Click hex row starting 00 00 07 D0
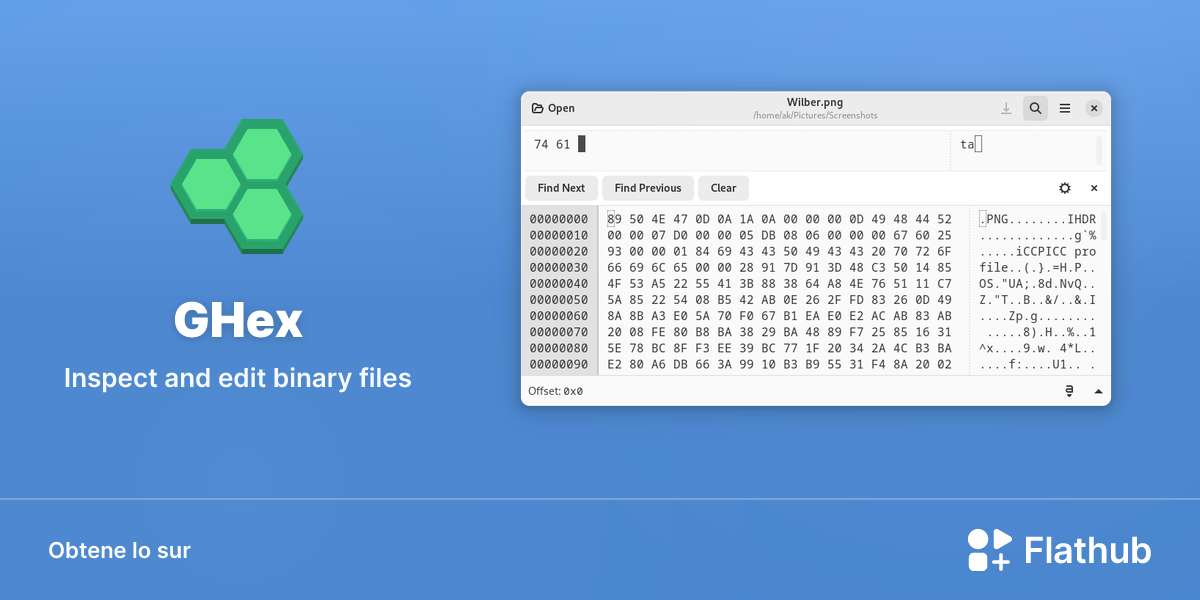The image size is (1200, 600). point(780,235)
